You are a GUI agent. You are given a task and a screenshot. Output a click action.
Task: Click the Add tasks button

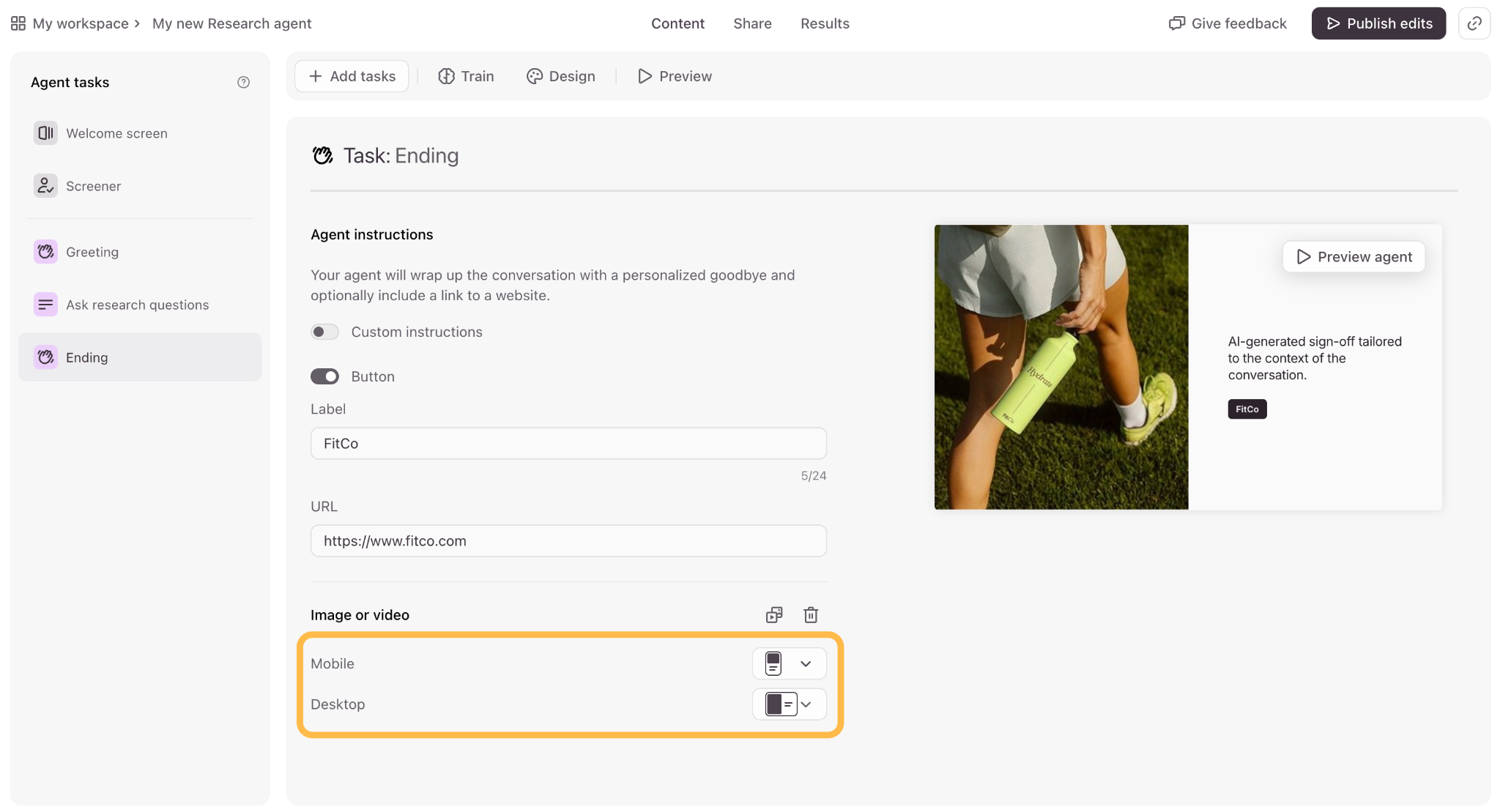tap(352, 76)
